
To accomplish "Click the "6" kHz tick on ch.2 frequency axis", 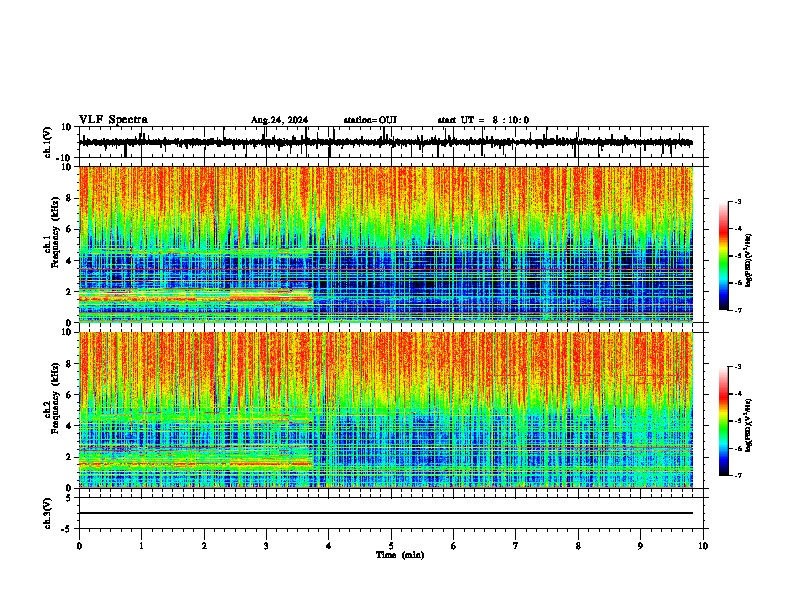I will click(70, 394).
